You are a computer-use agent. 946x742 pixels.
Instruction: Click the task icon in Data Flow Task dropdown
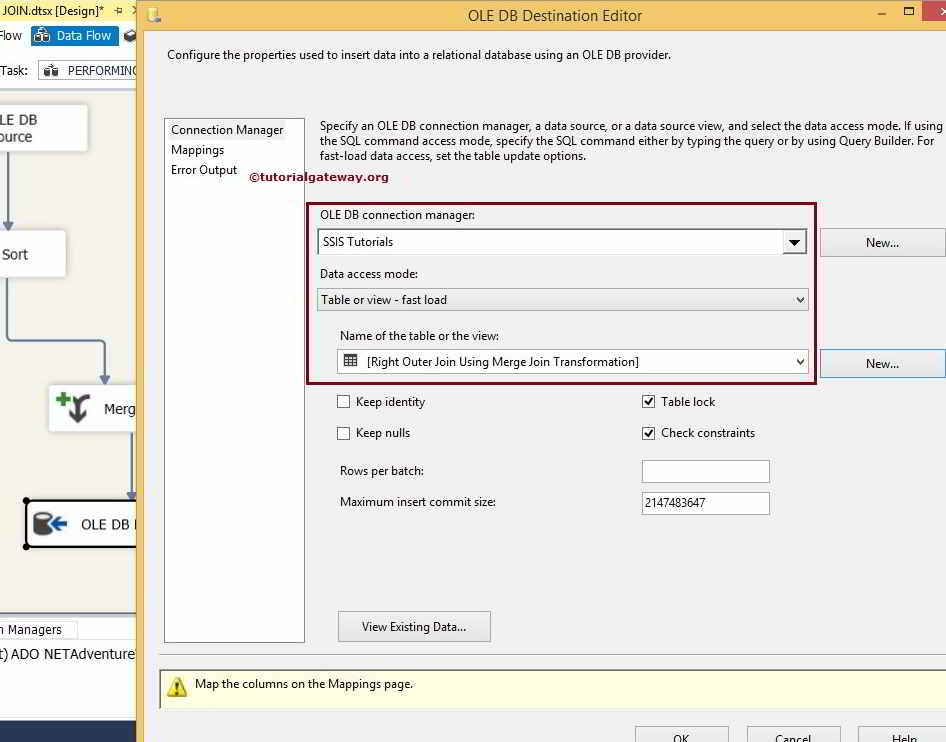coord(51,71)
